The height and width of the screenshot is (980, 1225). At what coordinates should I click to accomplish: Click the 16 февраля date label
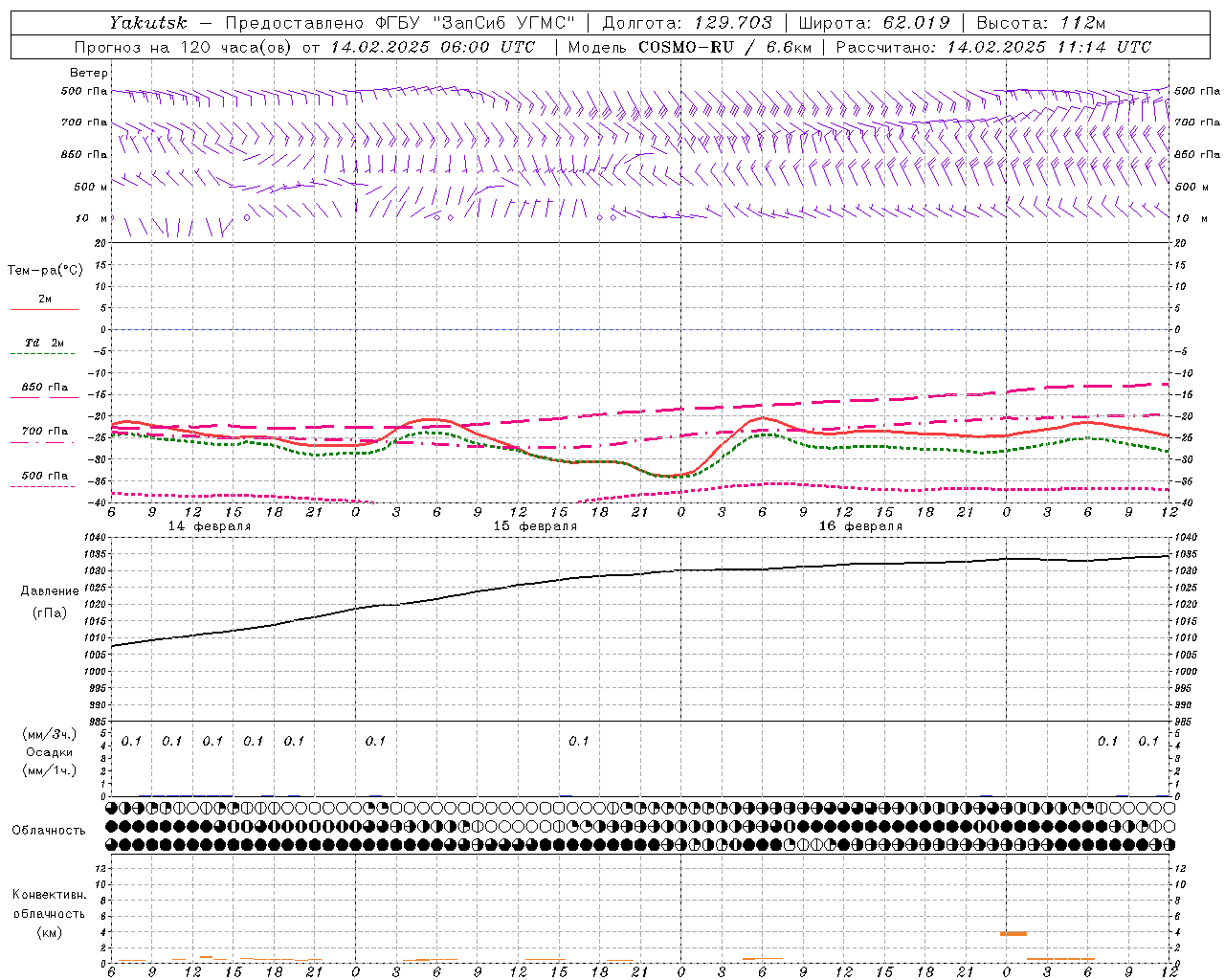(x=860, y=526)
